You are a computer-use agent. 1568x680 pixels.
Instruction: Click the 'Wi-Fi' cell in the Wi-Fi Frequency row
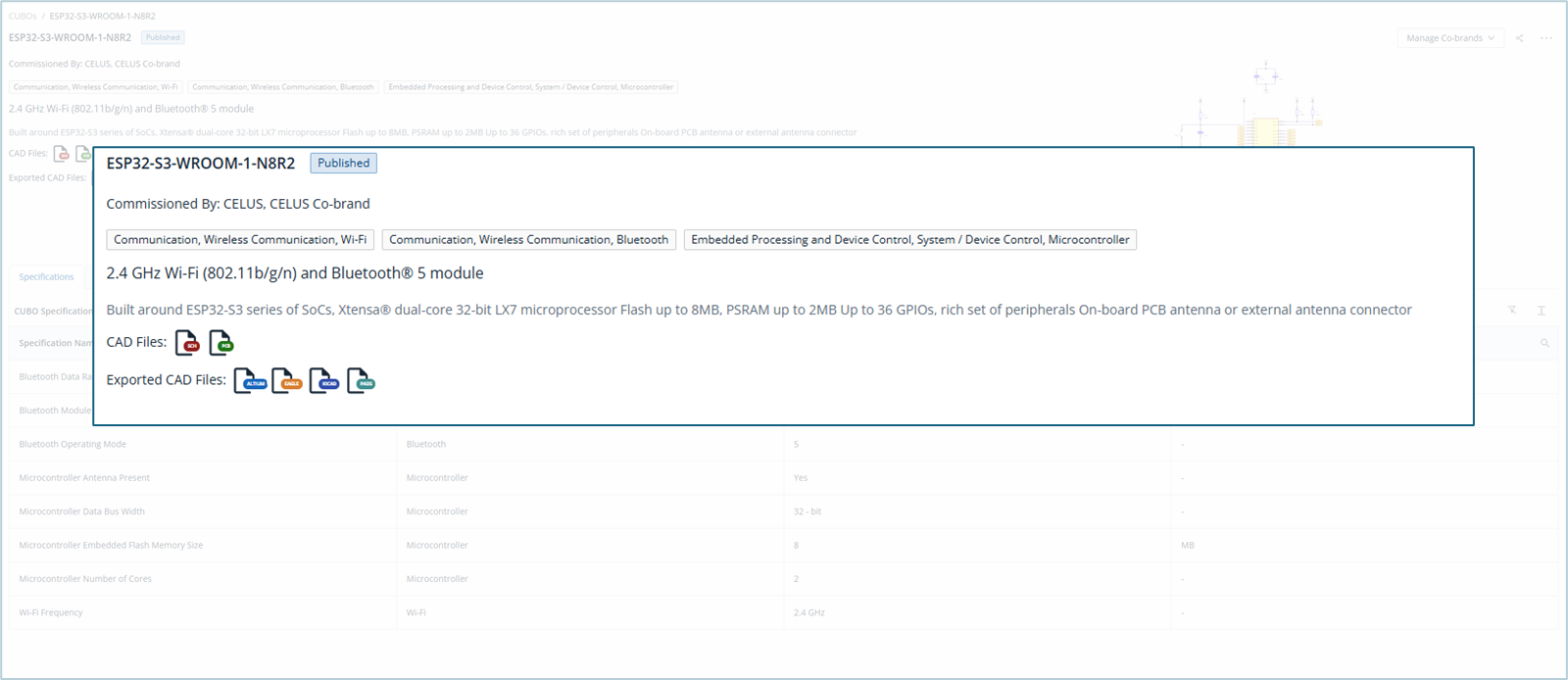click(x=416, y=613)
